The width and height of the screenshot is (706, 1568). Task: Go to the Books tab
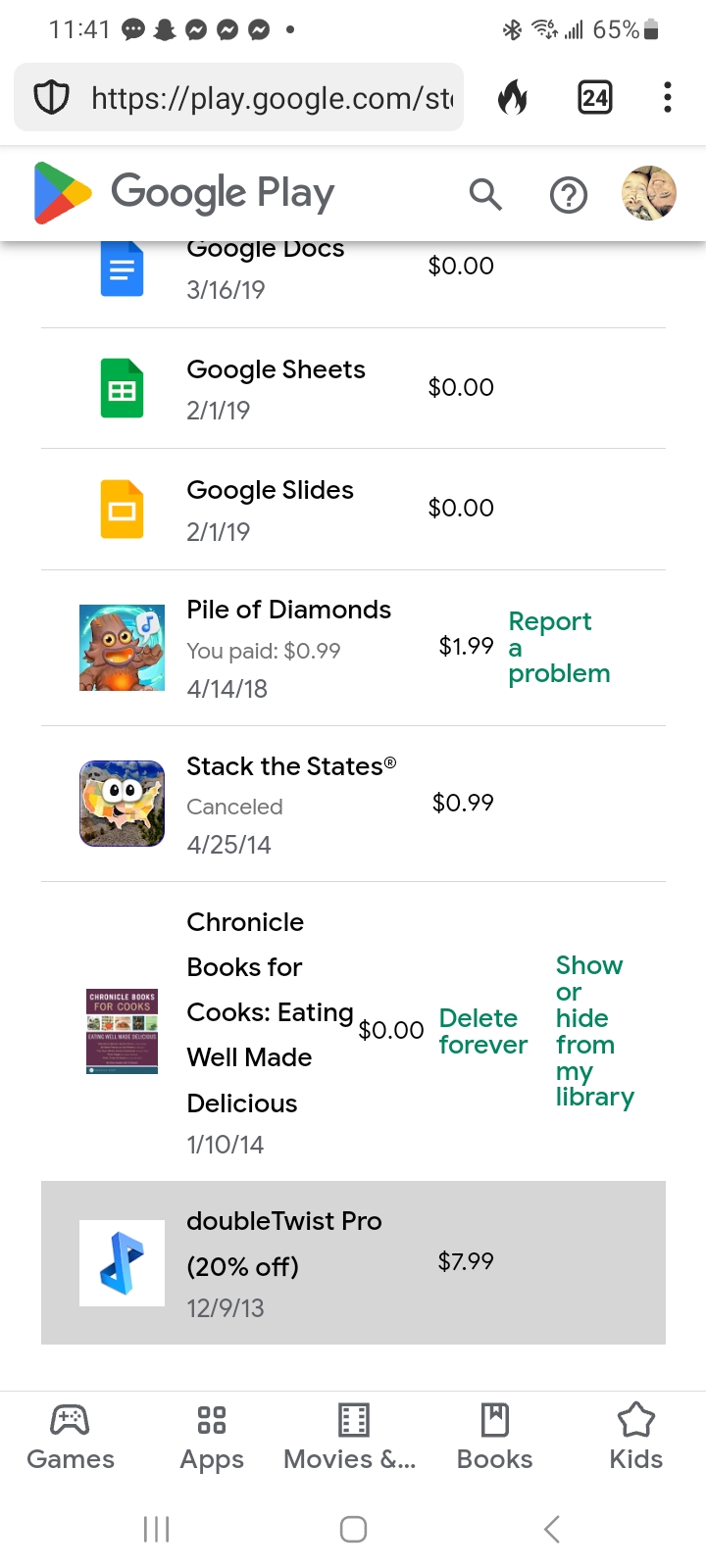(x=494, y=1437)
